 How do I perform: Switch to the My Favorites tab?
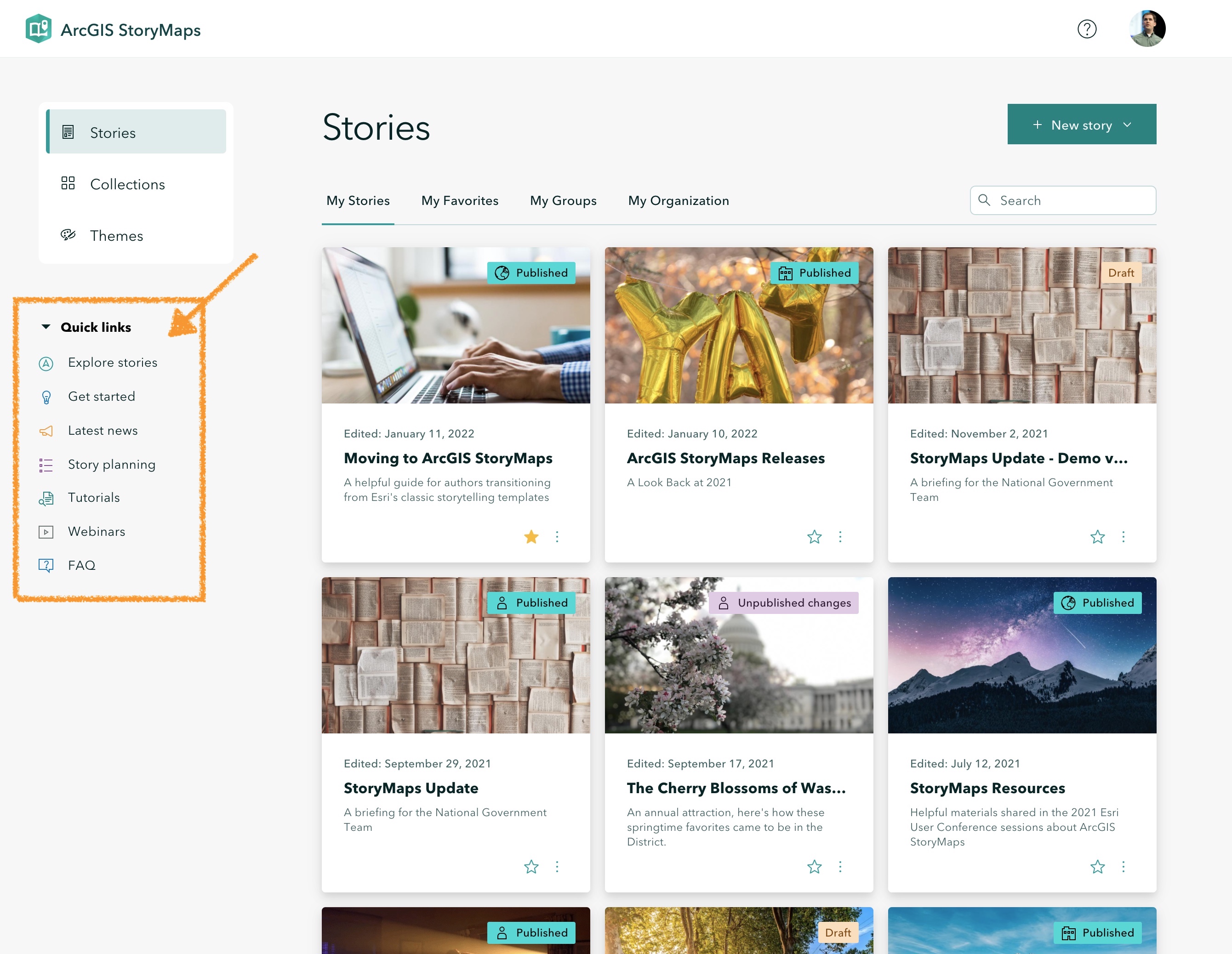(460, 200)
